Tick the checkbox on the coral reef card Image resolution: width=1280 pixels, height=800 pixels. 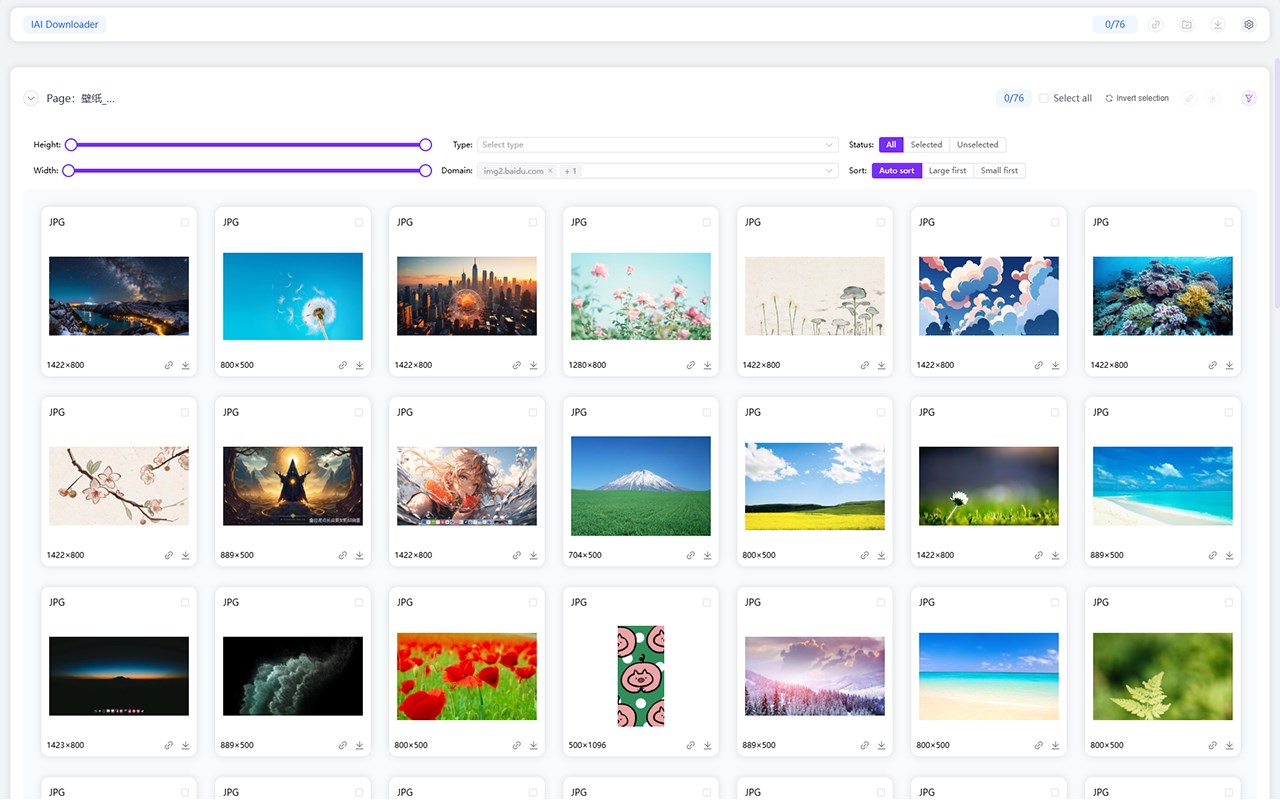click(1229, 222)
